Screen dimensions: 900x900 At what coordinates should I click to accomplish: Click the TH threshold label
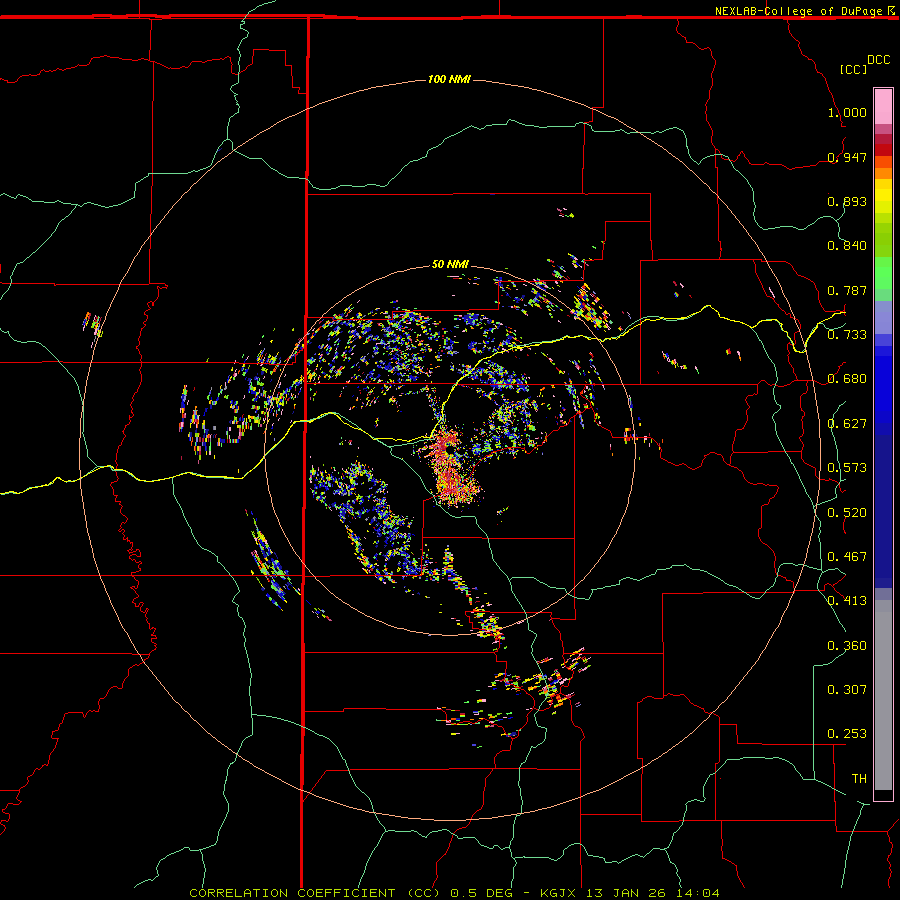click(859, 779)
